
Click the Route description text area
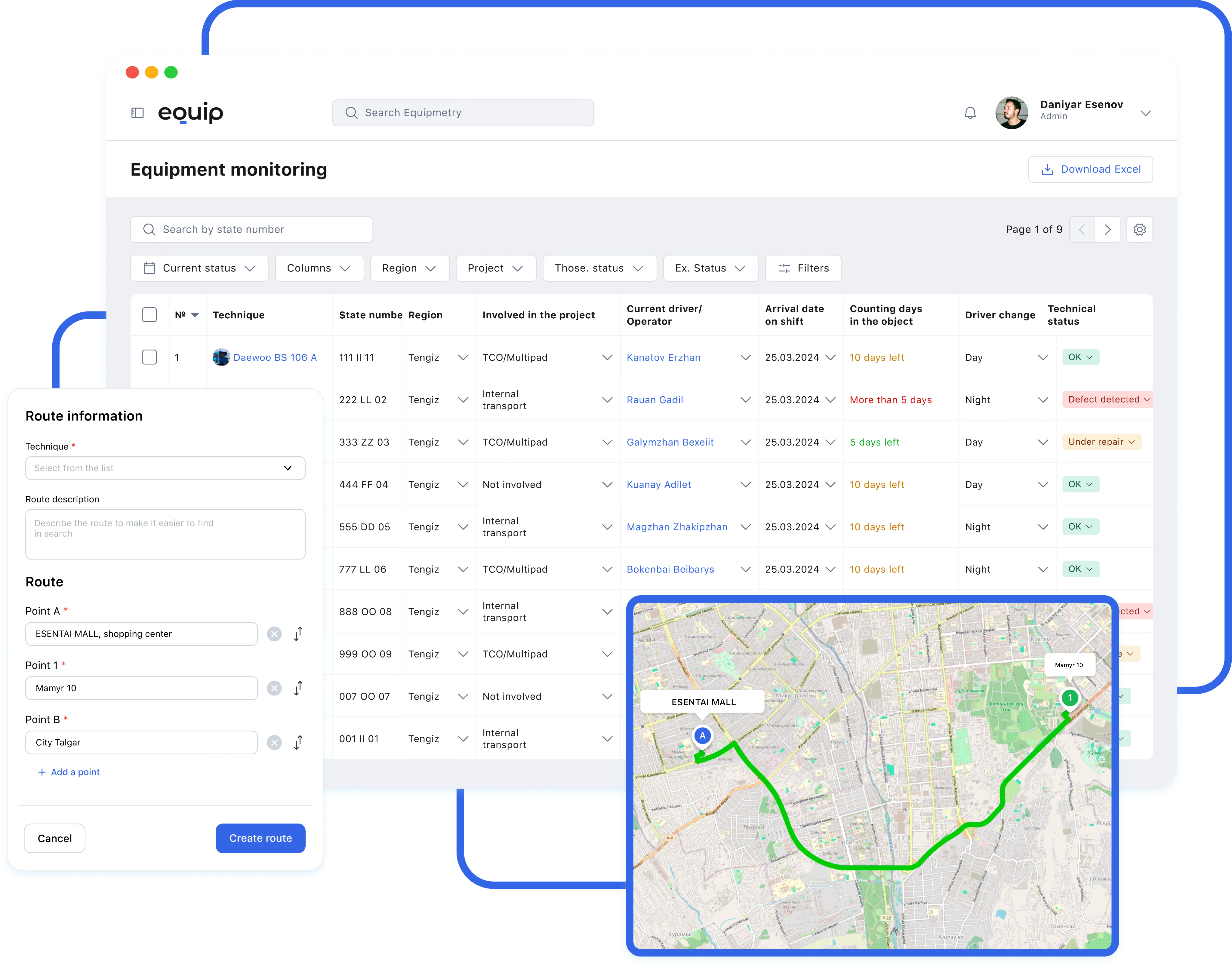coord(165,535)
